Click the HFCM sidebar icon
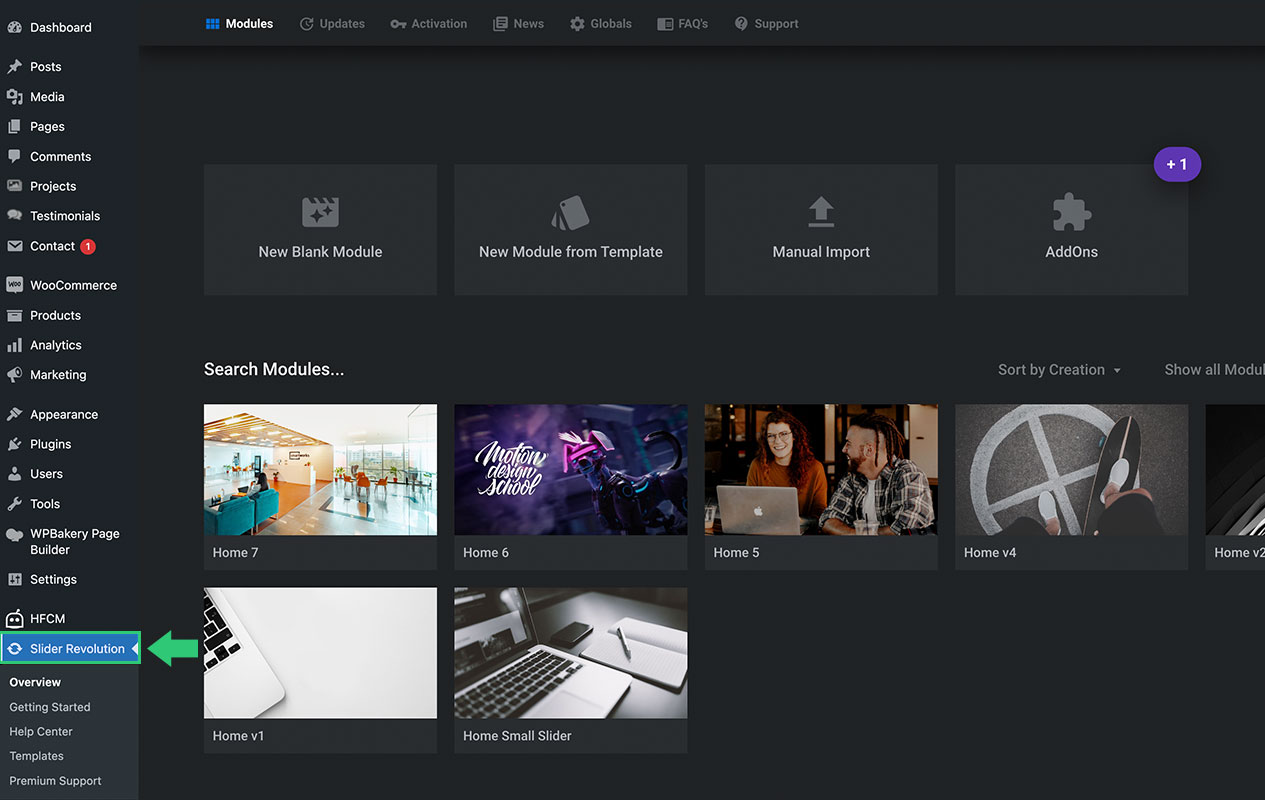This screenshot has height=800, width=1265. [x=14, y=619]
